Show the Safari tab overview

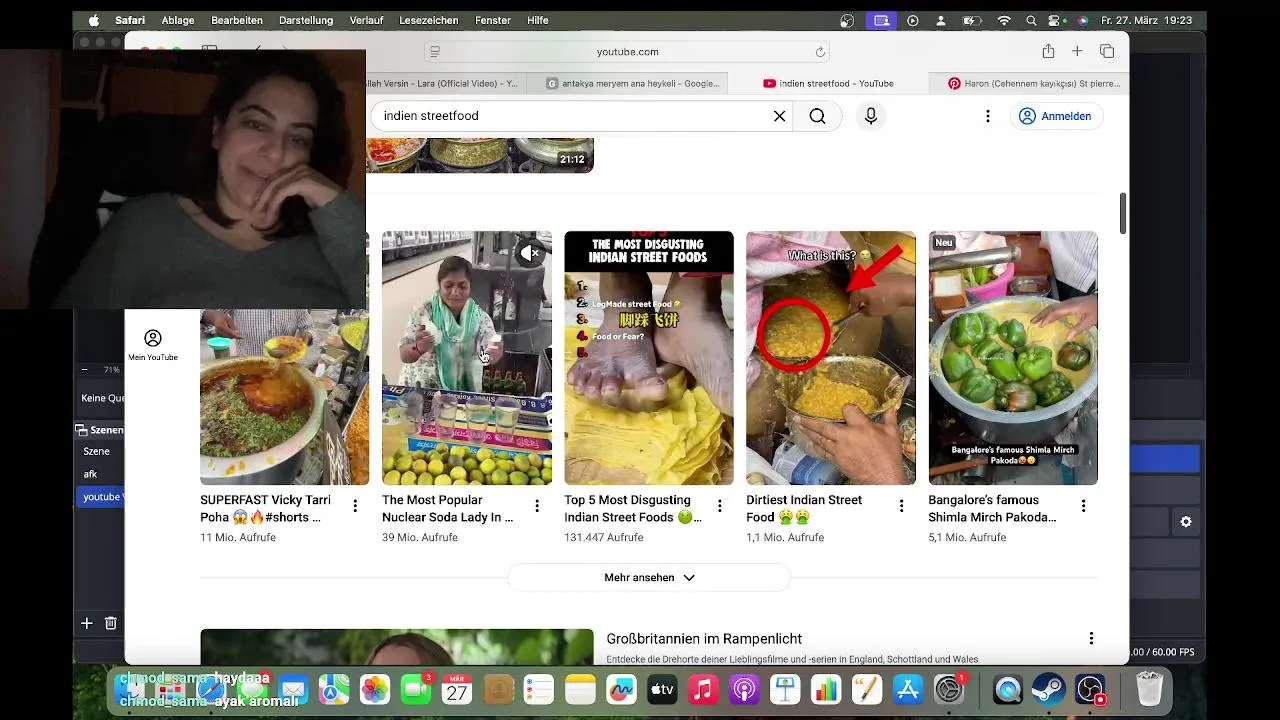(x=1107, y=51)
